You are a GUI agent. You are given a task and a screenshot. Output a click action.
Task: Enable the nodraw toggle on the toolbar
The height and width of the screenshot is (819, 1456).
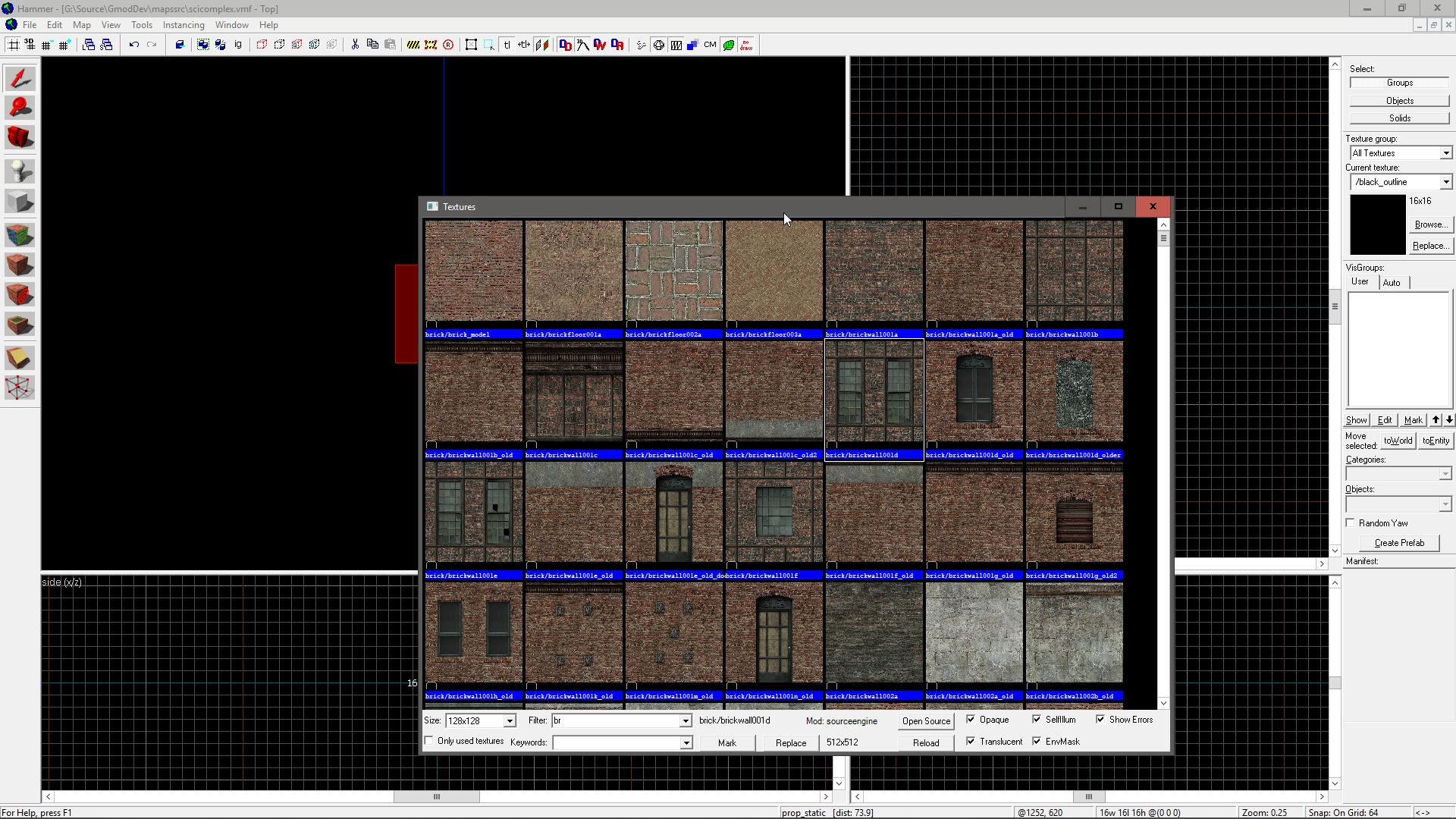pyautogui.click(x=745, y=45)
